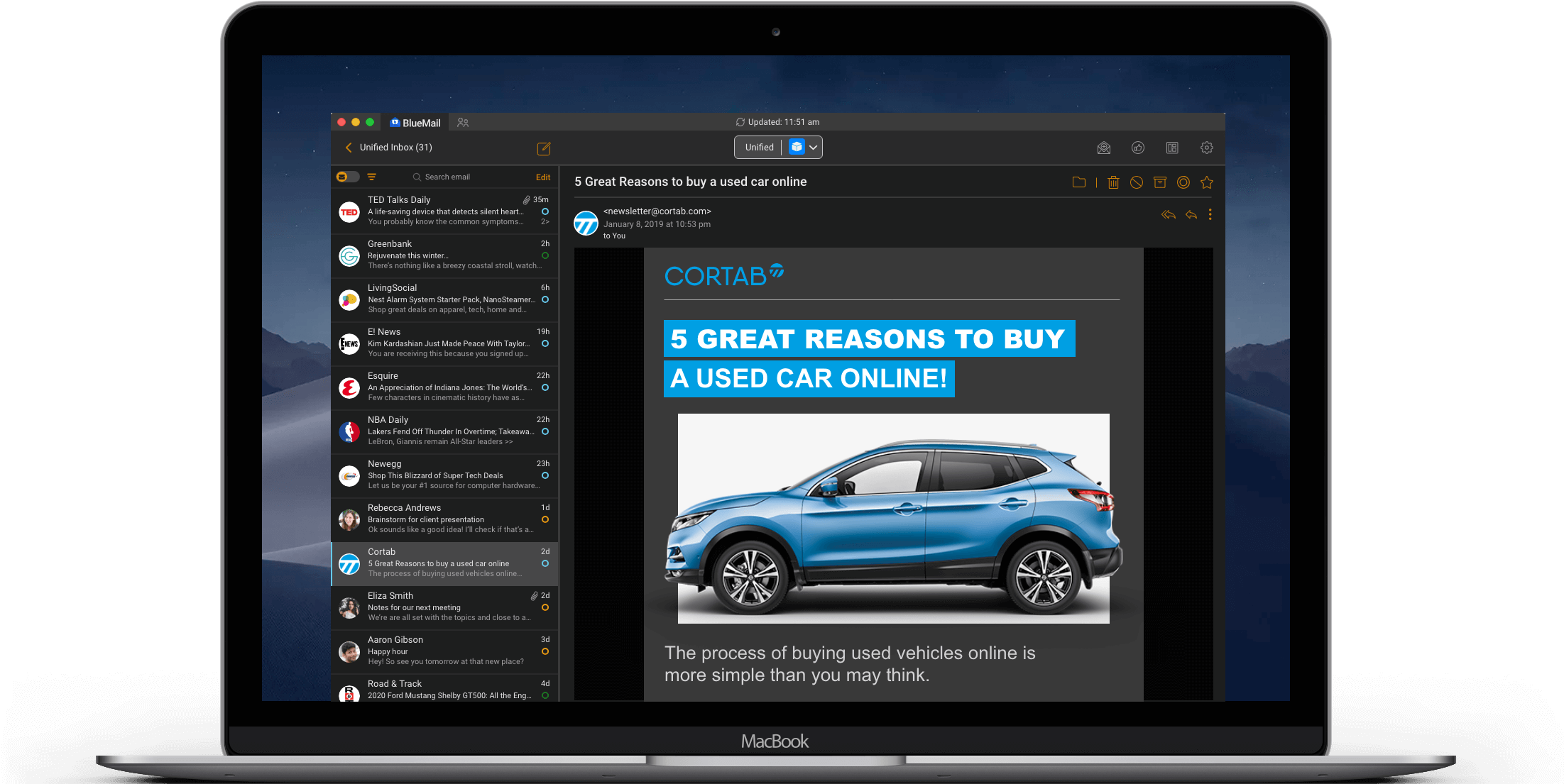The image size is (1564, 784).
Task: Compose a new email with the pencil icon
Action: (x=544, y=148)
